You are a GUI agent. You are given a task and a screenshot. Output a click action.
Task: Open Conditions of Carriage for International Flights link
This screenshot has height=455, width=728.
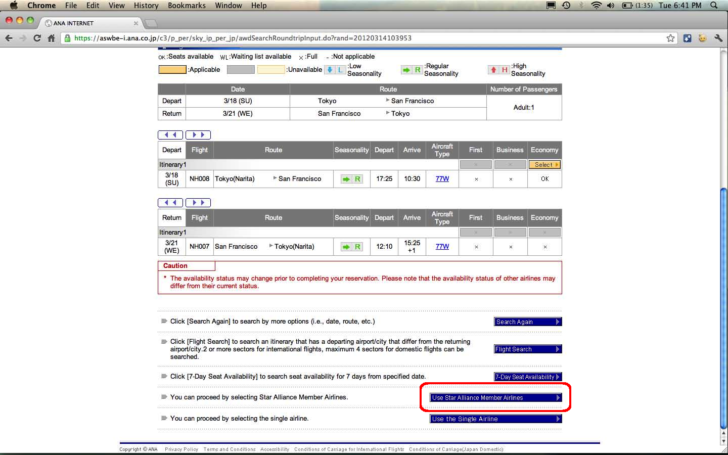[x=349, y=449]
